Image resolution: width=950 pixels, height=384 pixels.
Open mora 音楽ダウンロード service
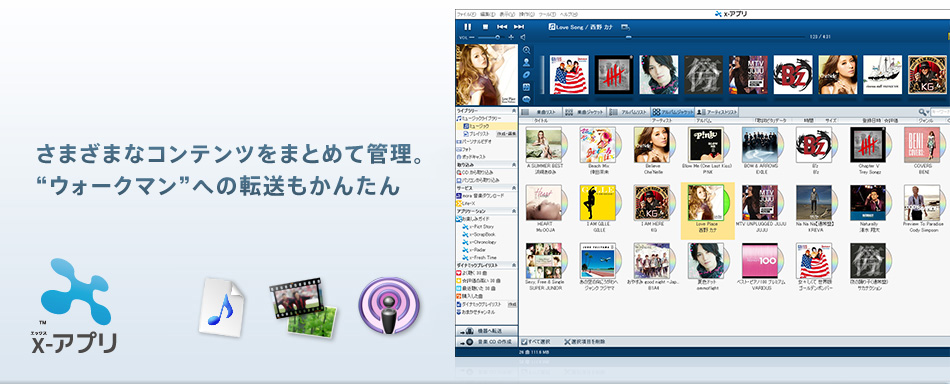coord(479,196)
